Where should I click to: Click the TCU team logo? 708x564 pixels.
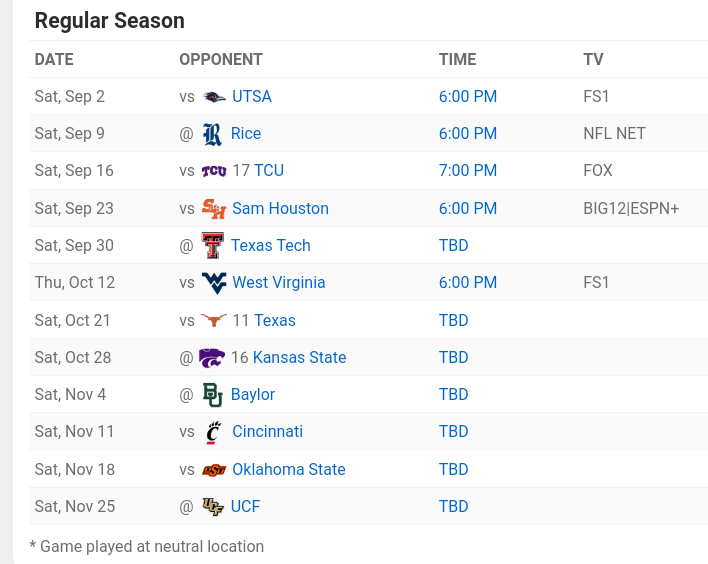(214, 171)
